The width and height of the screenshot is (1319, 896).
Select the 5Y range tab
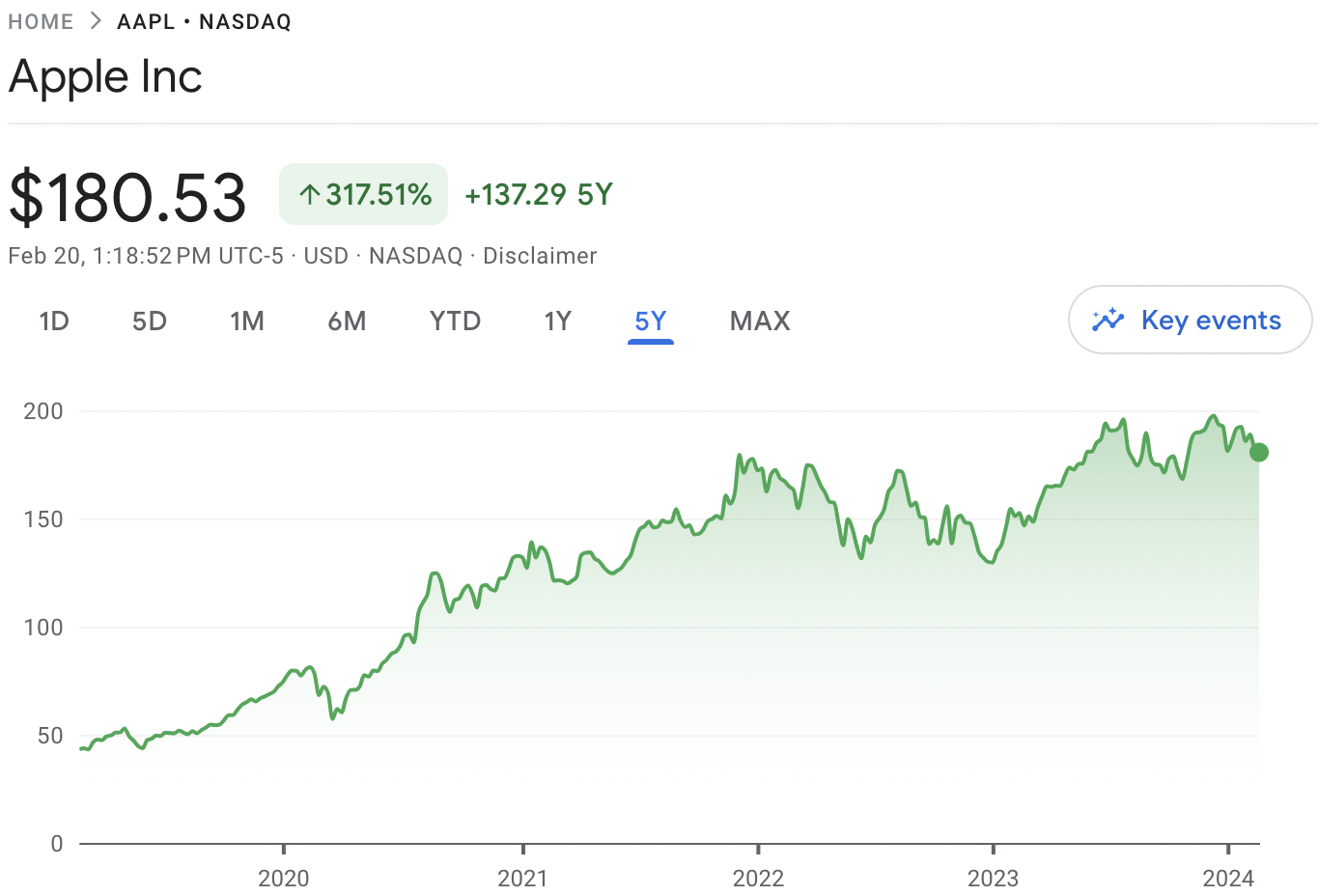[x=651, y=321]
